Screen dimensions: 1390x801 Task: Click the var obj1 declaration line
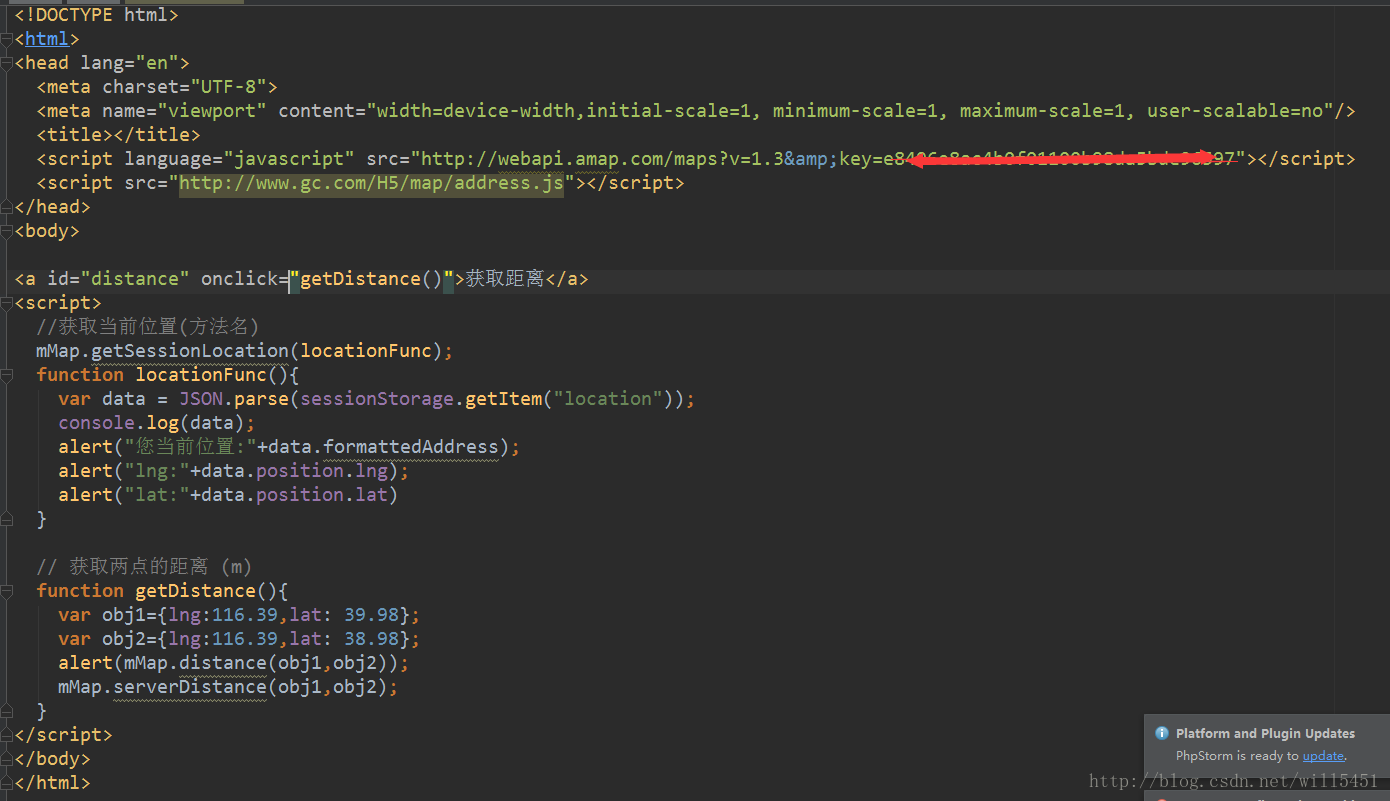coord(239,615)
